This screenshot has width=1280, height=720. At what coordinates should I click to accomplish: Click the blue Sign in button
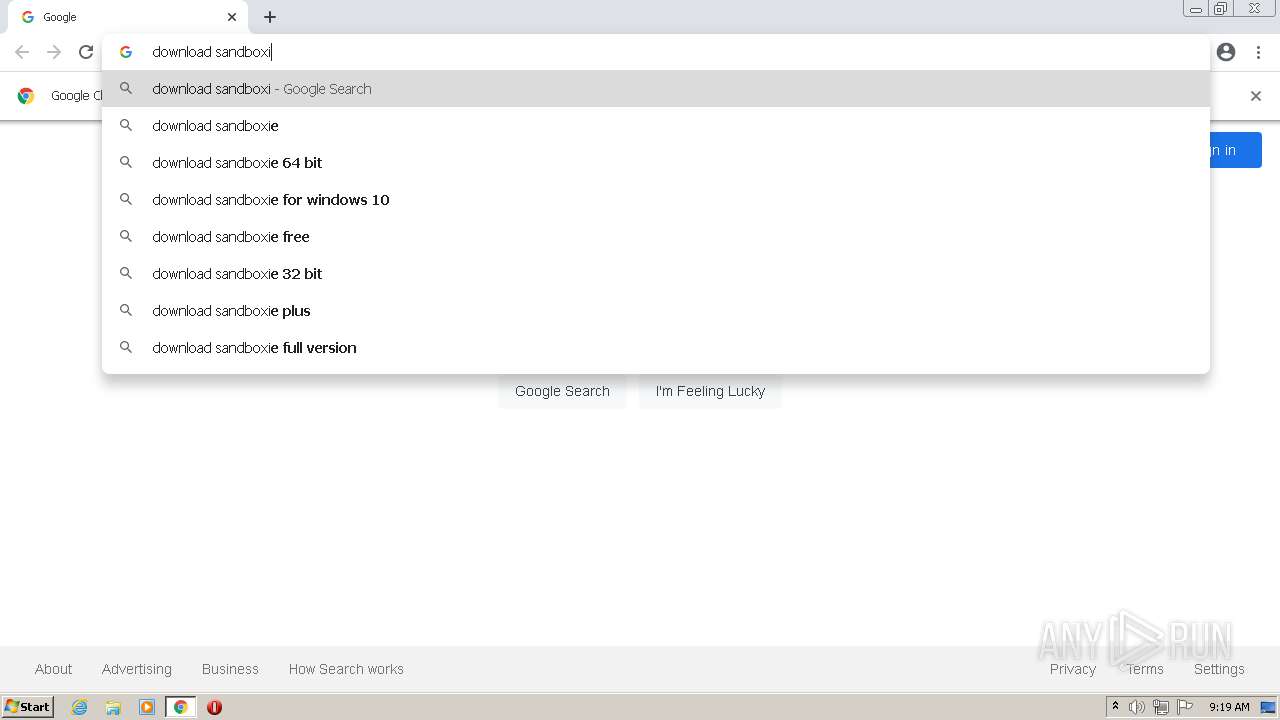(1235, 150)
